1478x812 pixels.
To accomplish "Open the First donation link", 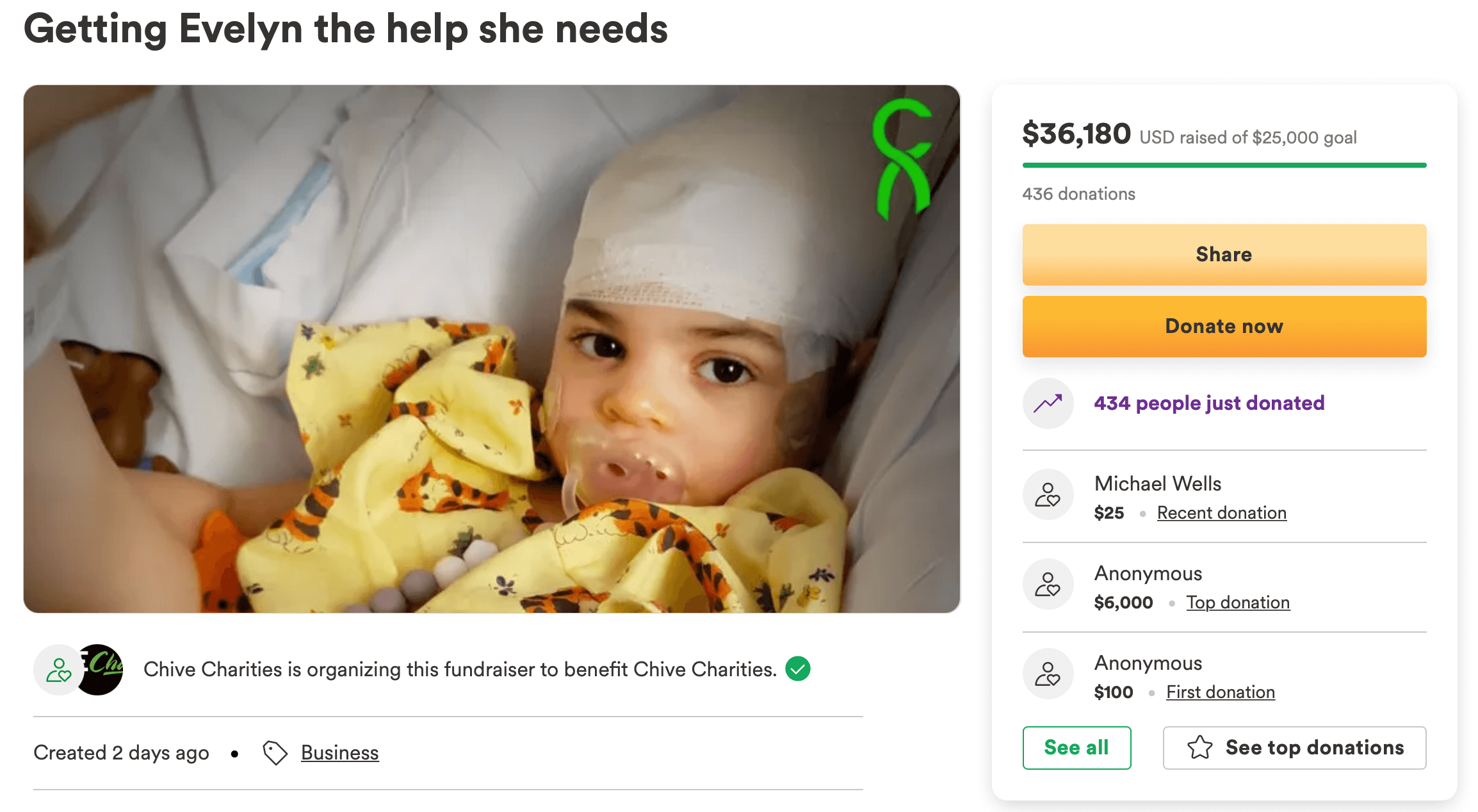I will point(1220,692).
